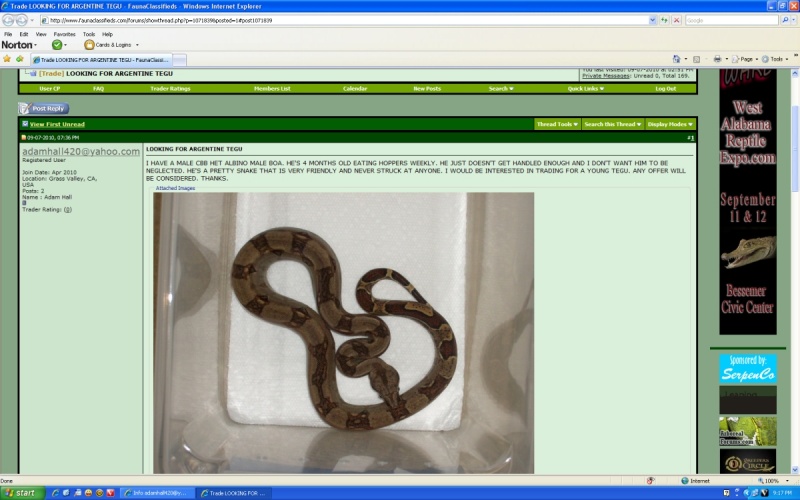800x500 pixels.
Task: Go back with the browser Back arrow
Action: click(8, 20)
